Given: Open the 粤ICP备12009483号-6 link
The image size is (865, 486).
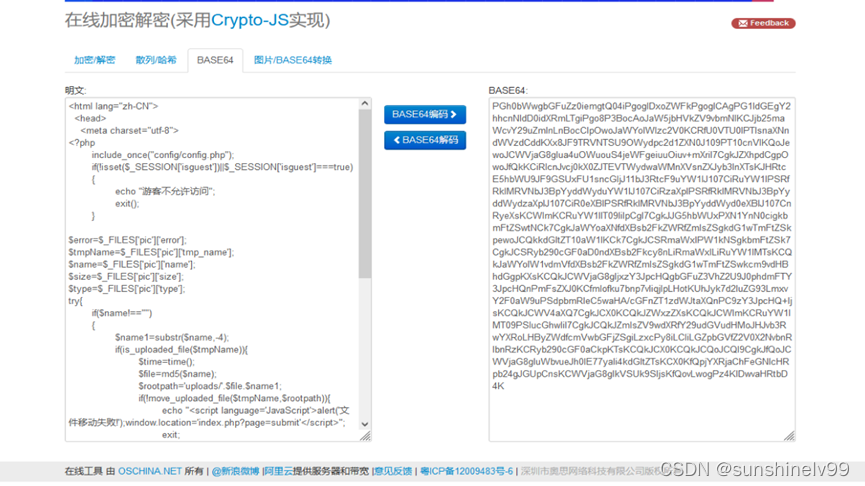Looking at the screenshot, I should 467,471.
